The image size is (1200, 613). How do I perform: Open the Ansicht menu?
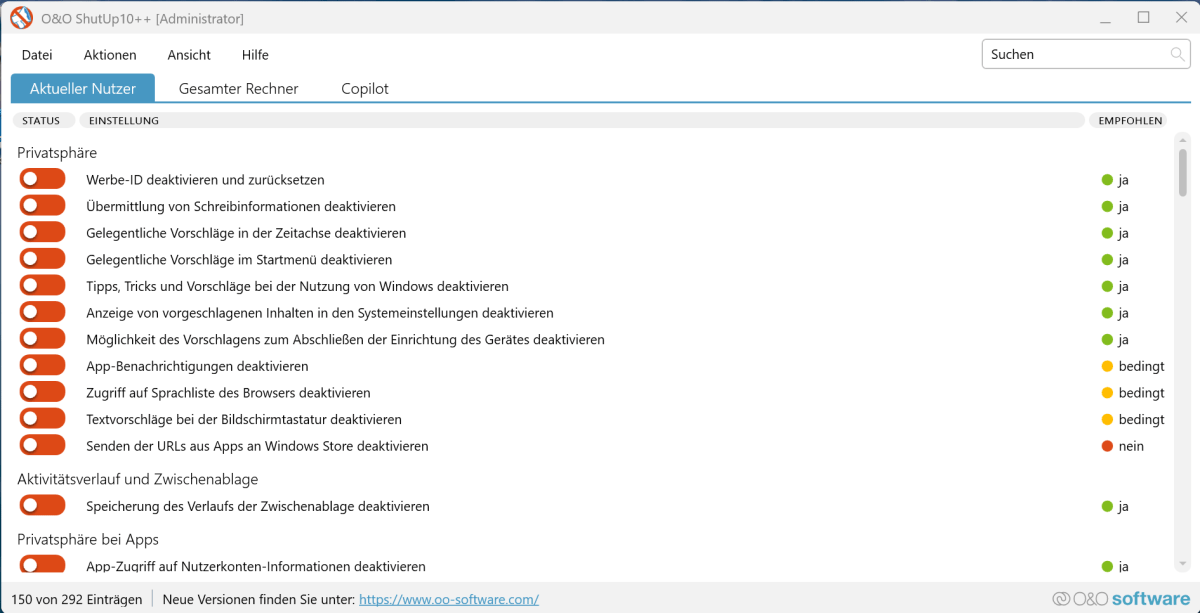189,55
